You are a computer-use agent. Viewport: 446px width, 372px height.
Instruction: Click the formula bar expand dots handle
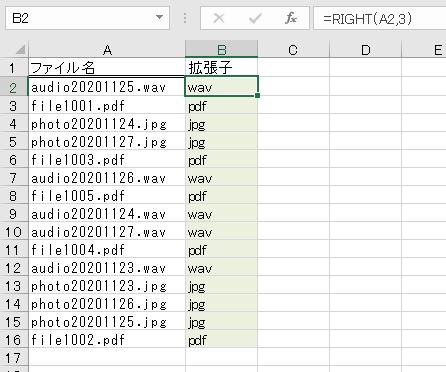tap(185, 18)
